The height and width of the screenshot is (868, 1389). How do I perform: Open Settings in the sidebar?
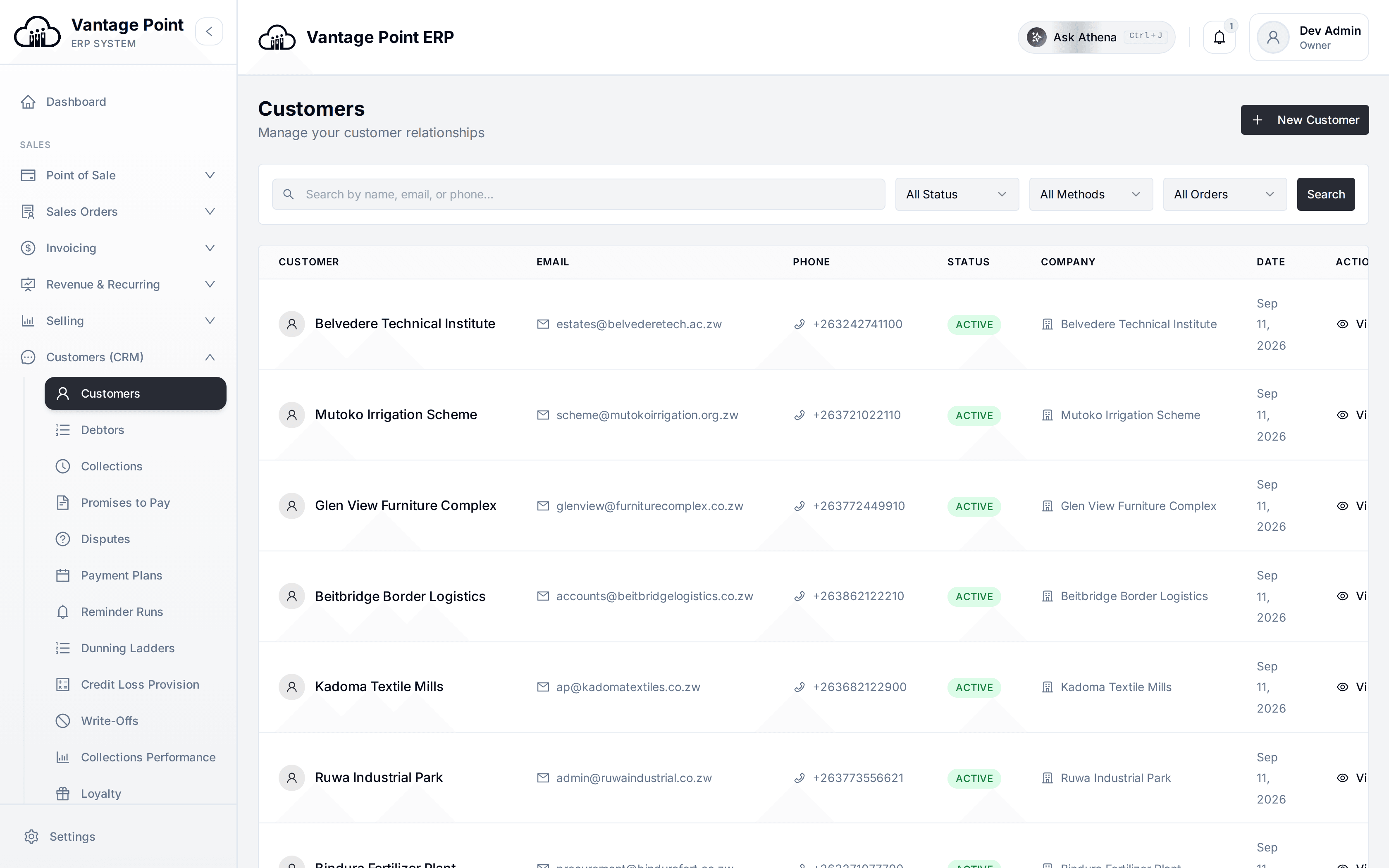[118, 837]
